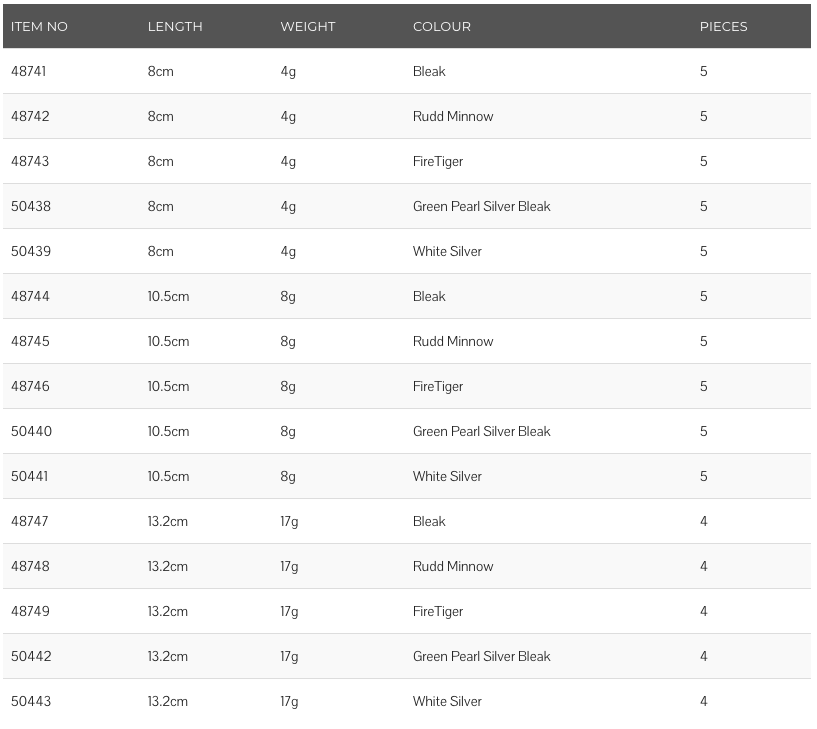This screenshot has height=729, width=817.
Task: Click Green Pearl Silver Bleak for item 50438
Action: pyautogui.click(x=481, y=206)
